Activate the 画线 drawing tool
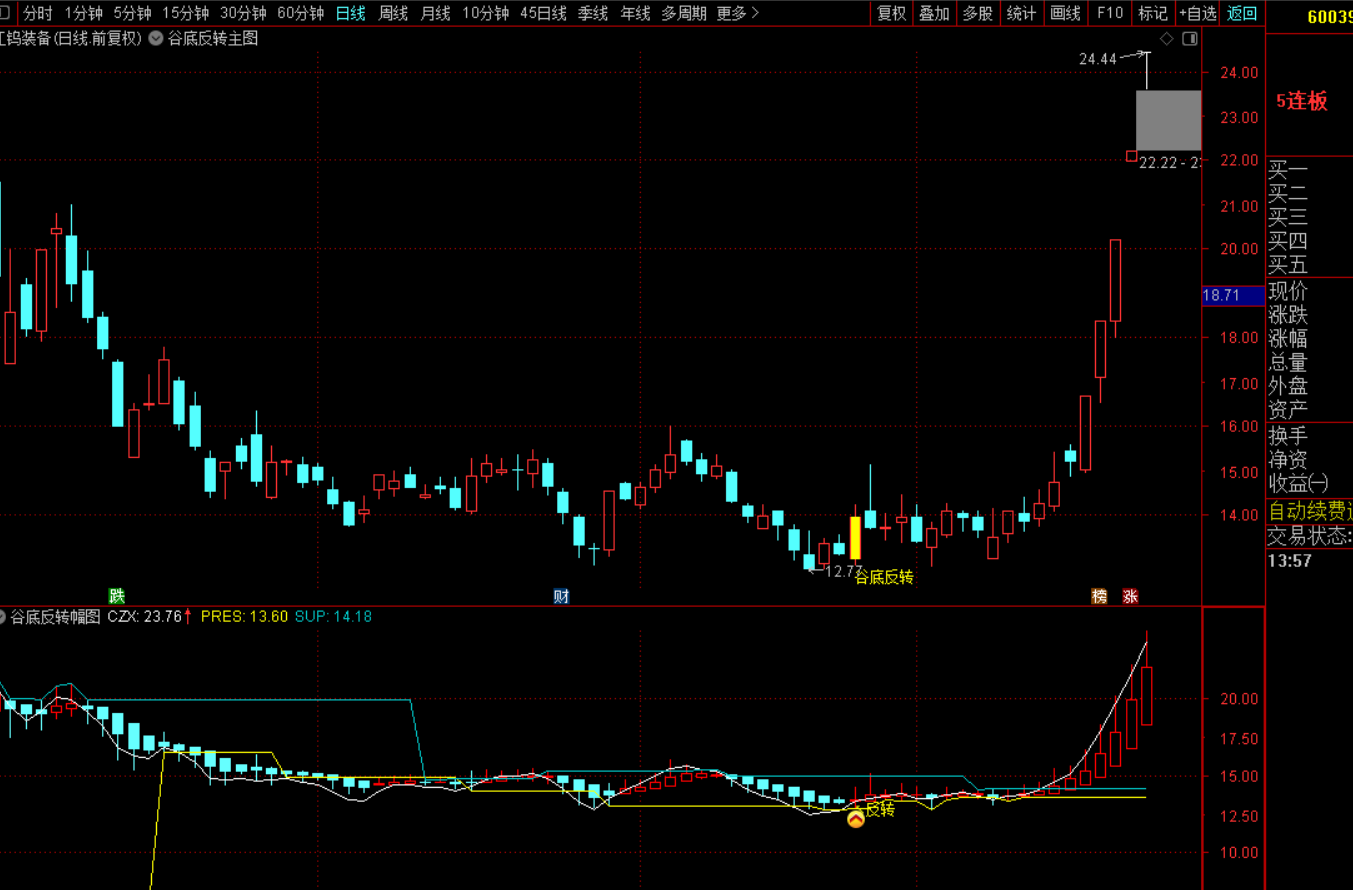The height and width of the screenshot is (890, 1353). pyautogui.click(x=1065, y=13)
